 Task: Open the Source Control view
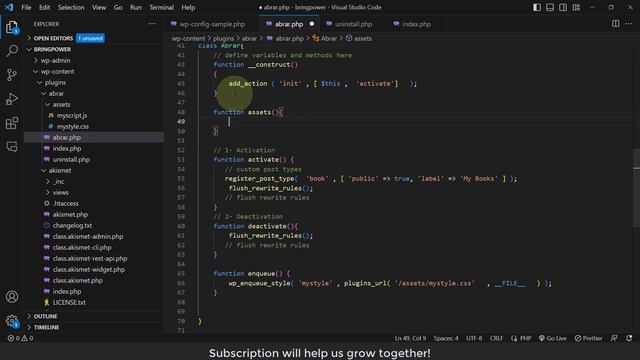tap(12, 75)
